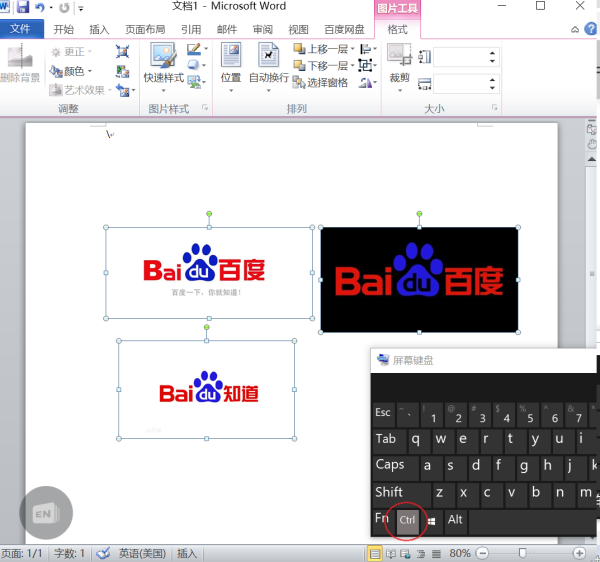Image resolution: width=600 pixels, height=562 pixels.
Task: Toggle the Caps key on on-screen keyboard
Action: point(396,468)
